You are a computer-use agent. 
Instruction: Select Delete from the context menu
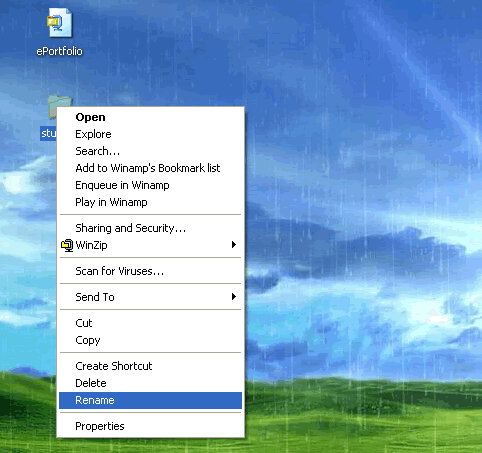point(150,383)
